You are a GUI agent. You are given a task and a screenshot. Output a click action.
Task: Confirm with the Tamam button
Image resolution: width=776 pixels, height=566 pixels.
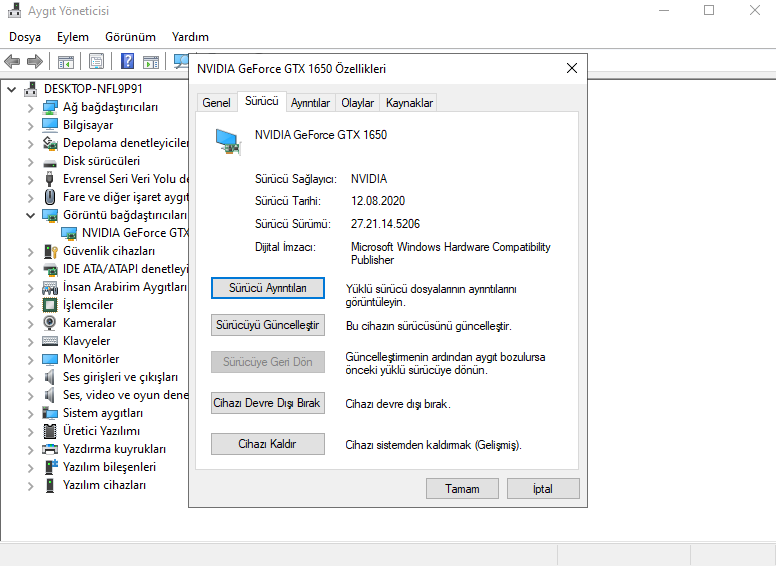point(462,489)
